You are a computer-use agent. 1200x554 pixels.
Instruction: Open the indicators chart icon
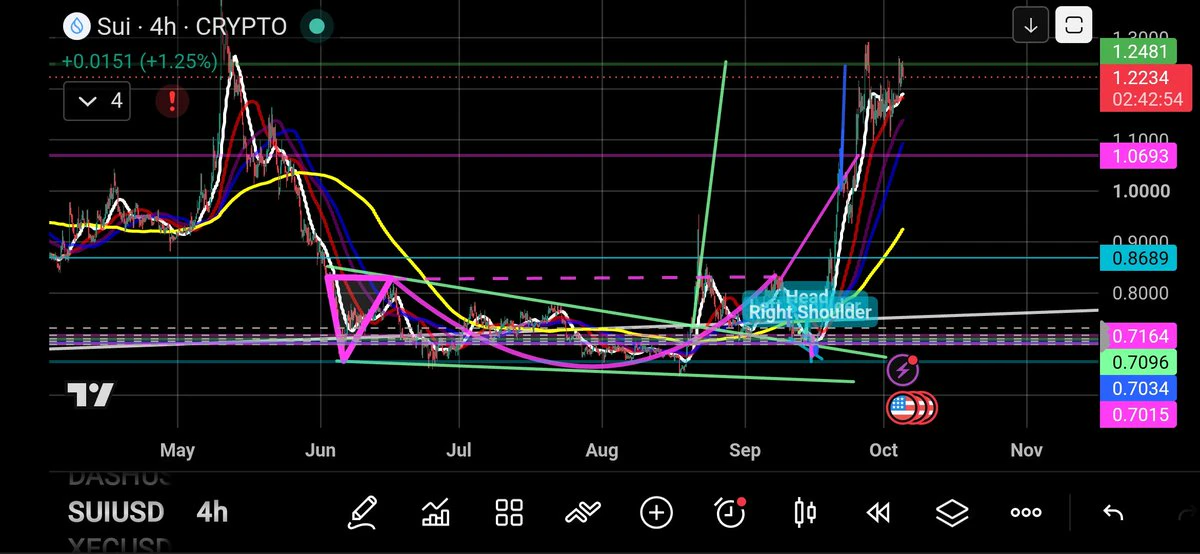pyautogui.click(x=436, y=513)
